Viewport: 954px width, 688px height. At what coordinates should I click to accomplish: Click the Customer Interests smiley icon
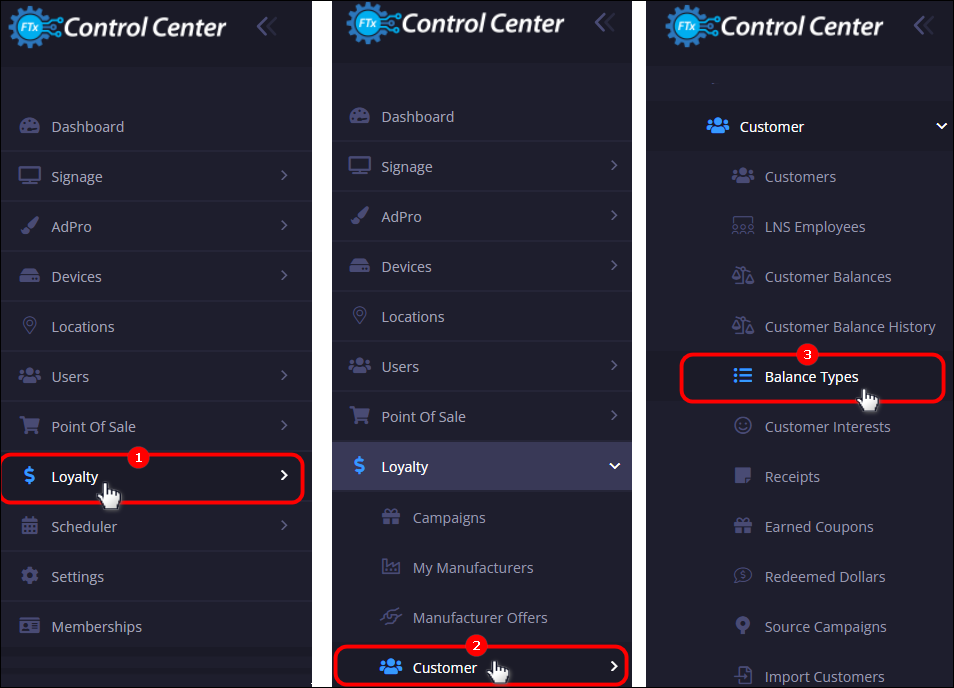tap(742, 426)
